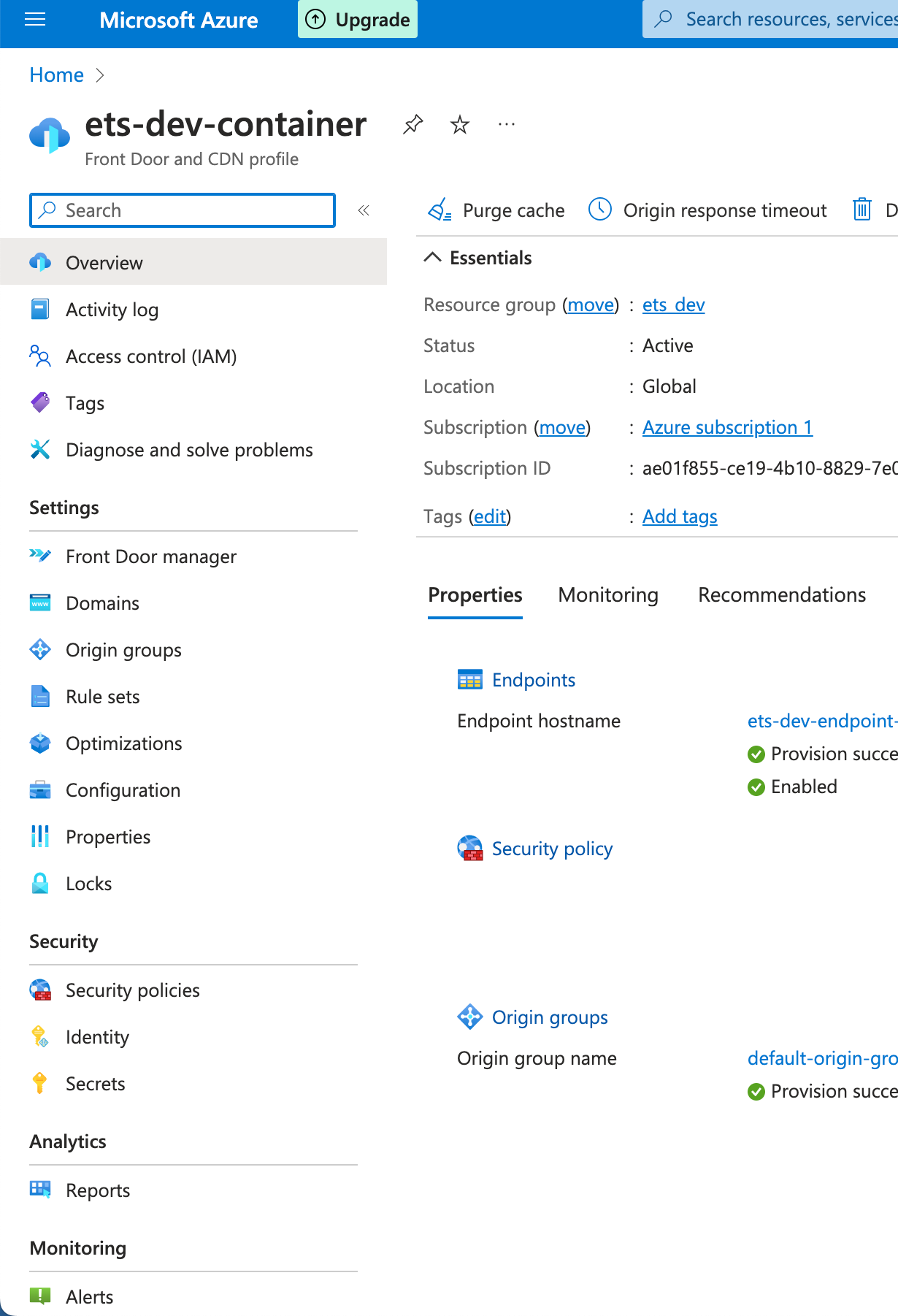
Task: Click the Origin response timeout clock icon
Action: [600, 210]
